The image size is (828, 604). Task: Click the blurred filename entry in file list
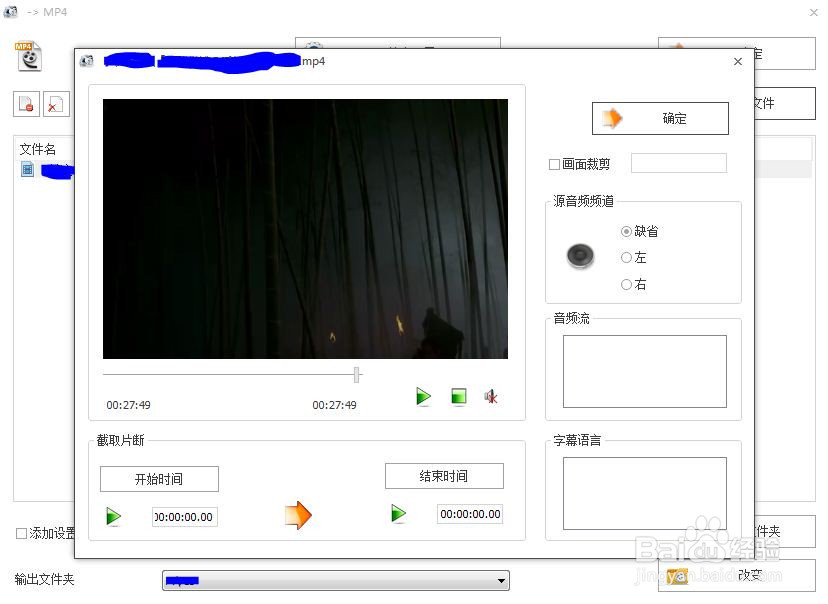click(x=58, y=169)
